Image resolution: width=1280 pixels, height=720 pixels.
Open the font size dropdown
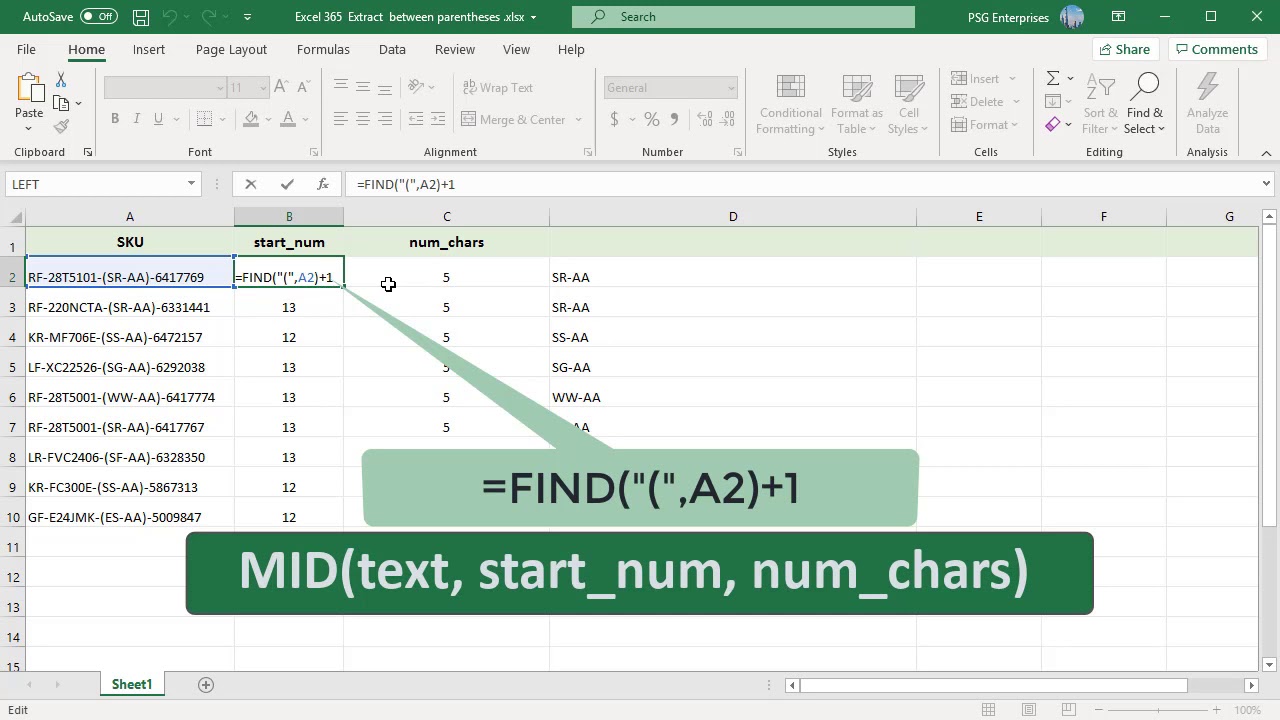click(x=263, y=88)
